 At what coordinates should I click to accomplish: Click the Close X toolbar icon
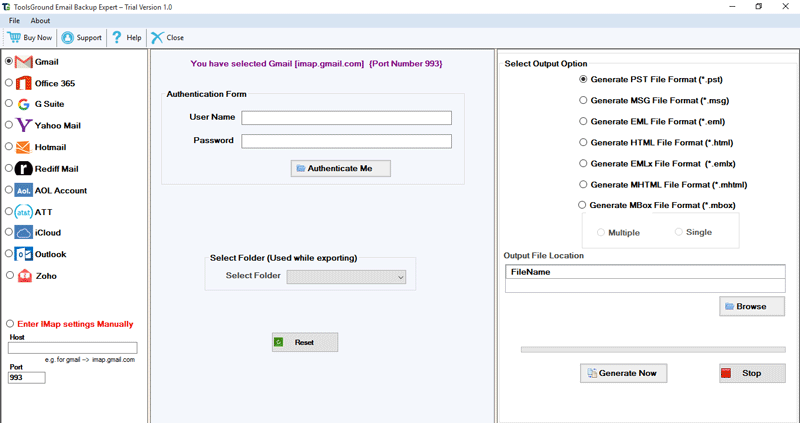(157, 38)
